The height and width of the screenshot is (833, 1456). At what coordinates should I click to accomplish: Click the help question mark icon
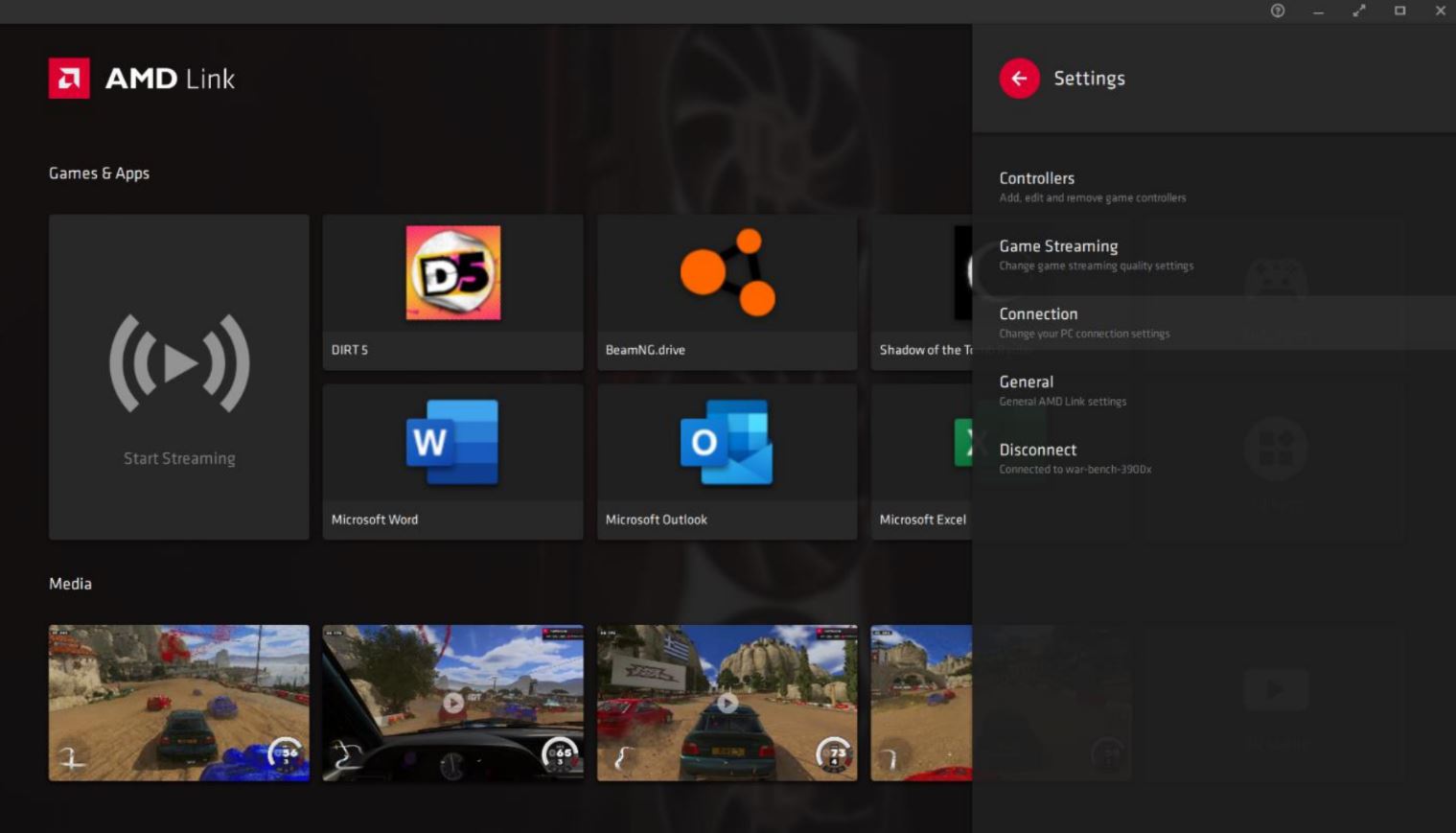coord(1278,11)
